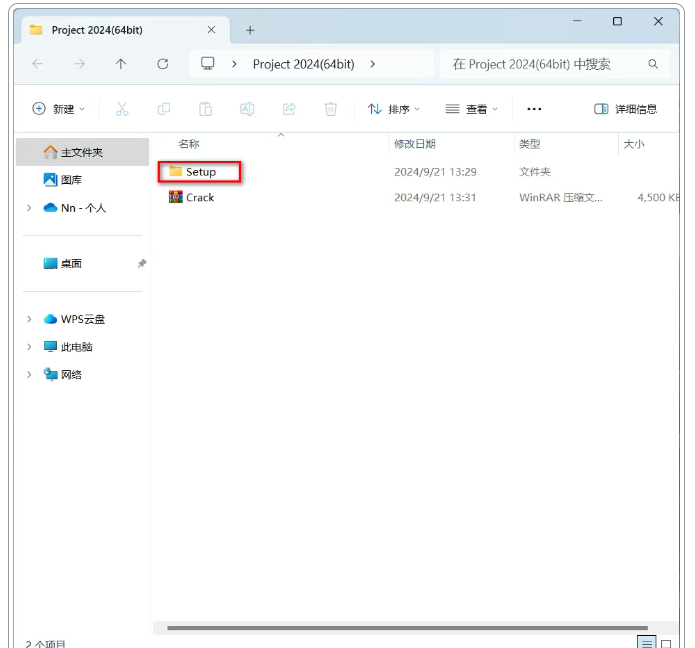Sort by 名称 column header
Image resolution: width=695 pixels, height=648 pixels.
tap(189, 144)
